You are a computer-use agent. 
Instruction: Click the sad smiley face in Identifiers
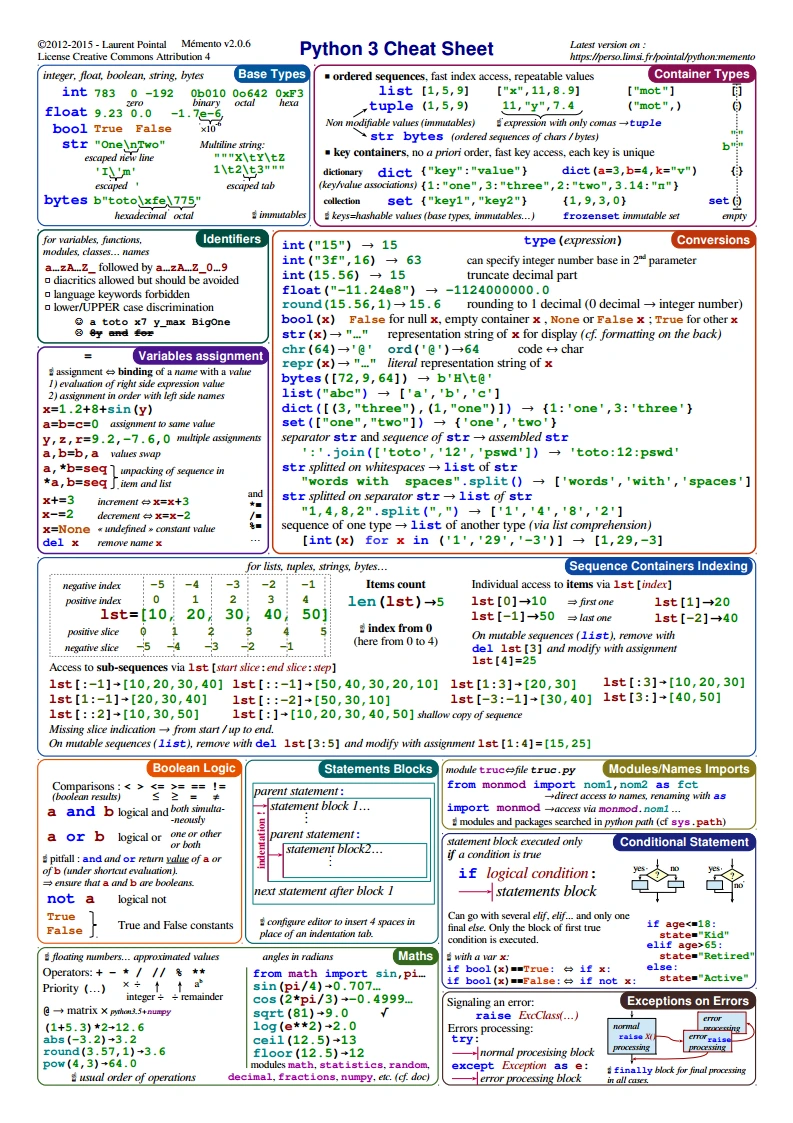point(79,334)
